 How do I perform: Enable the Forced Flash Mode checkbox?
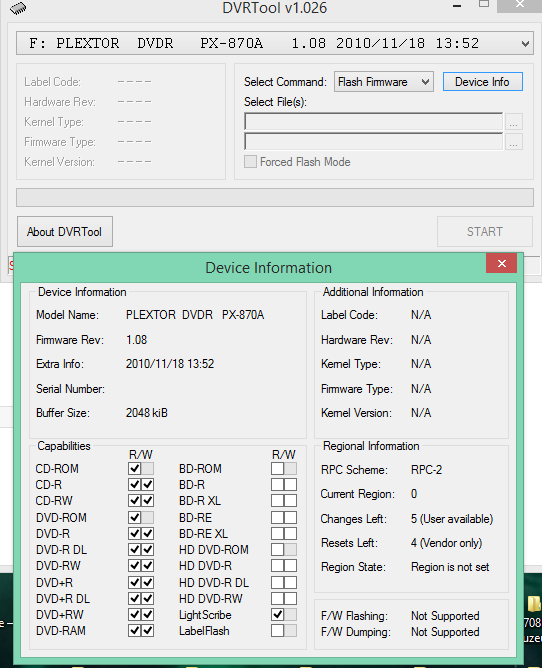(251, 162)
